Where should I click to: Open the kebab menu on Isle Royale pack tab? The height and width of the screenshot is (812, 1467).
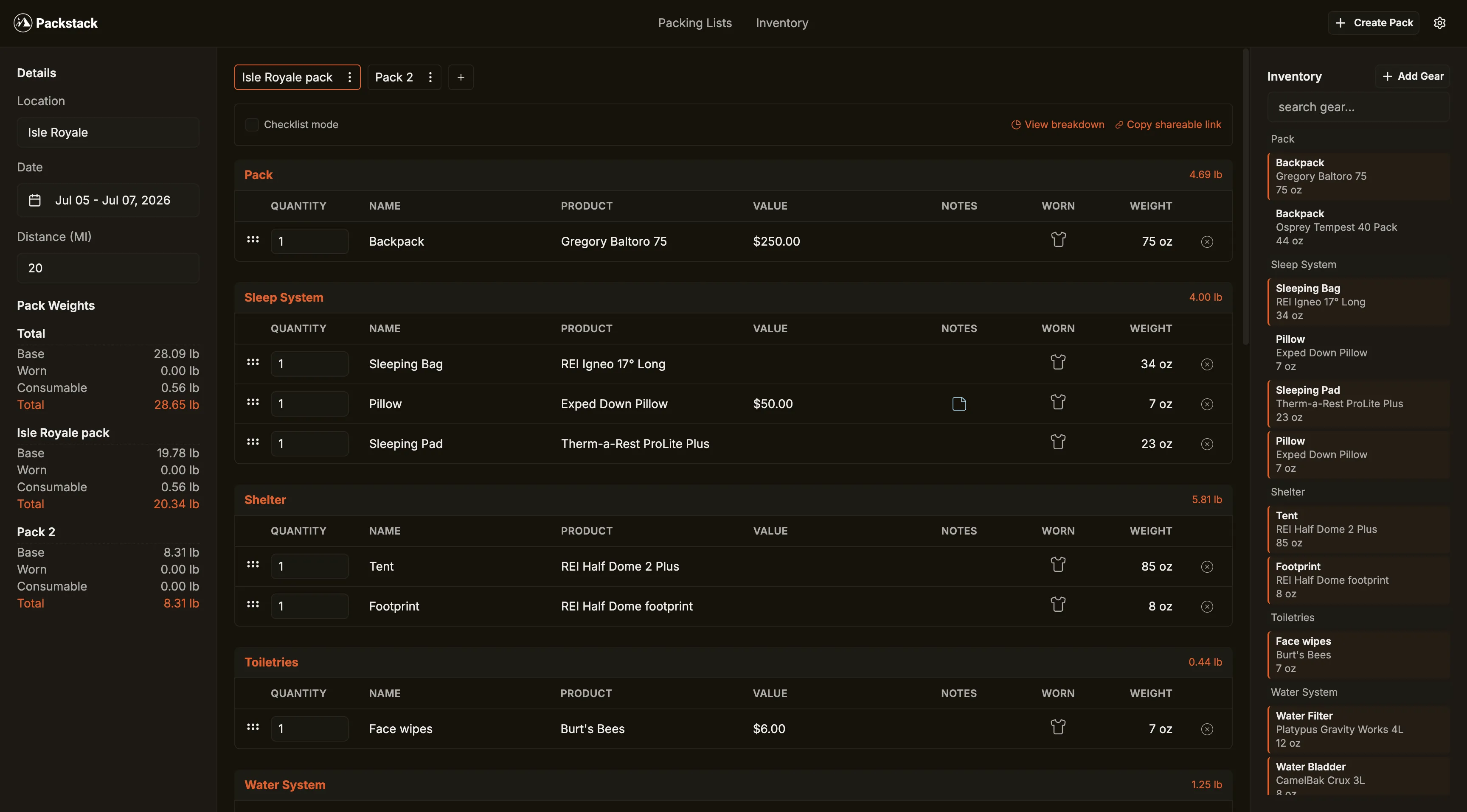350,77
